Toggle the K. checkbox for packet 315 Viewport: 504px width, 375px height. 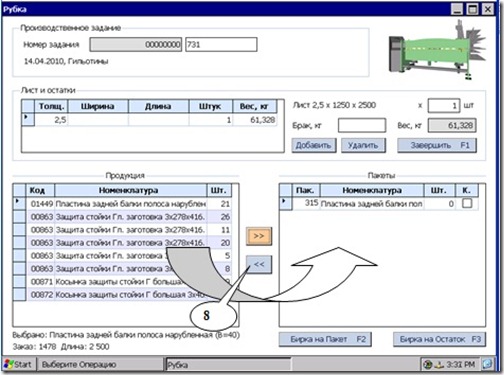[467, 203]
